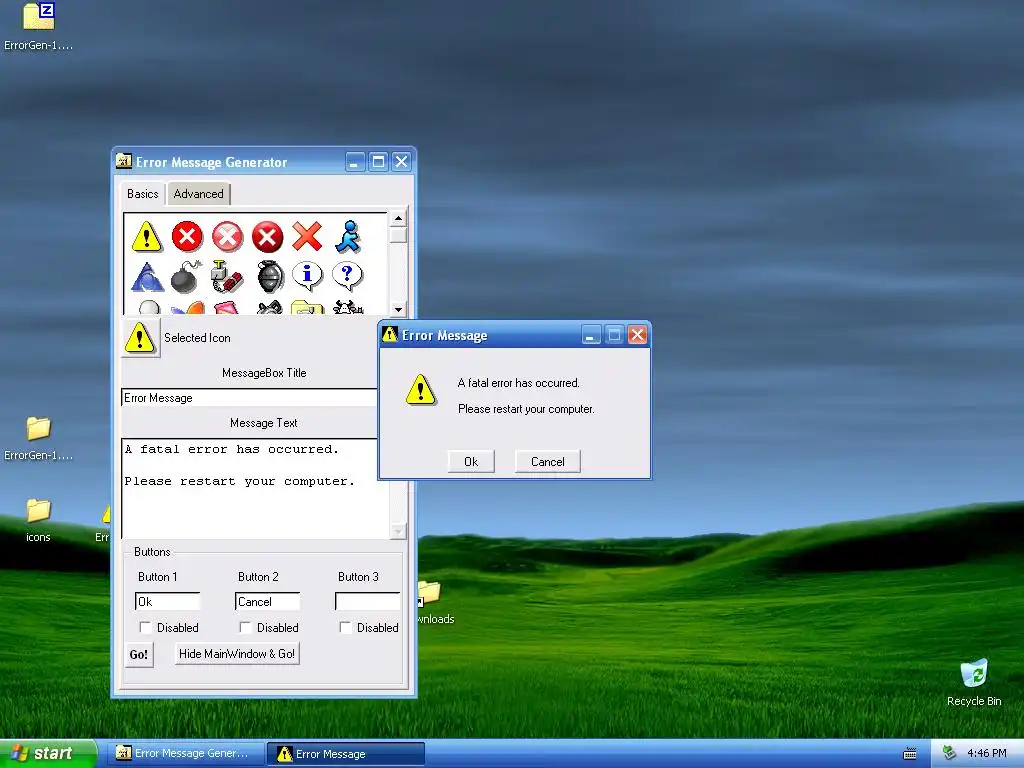
Task: Click the system tray network icon
Action: [950, 753]
